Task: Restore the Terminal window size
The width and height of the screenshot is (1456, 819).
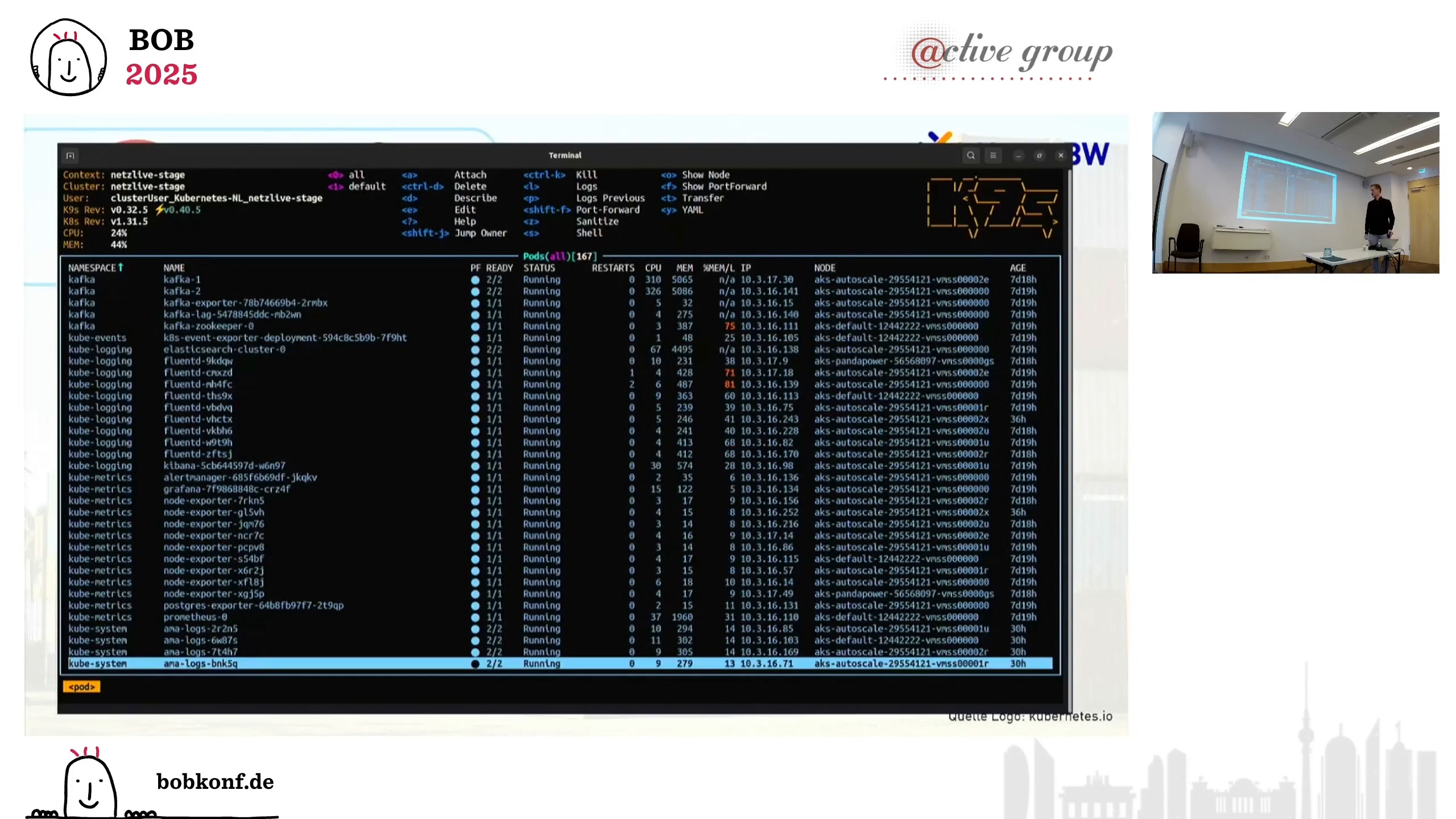Action: coord(1039,155)
